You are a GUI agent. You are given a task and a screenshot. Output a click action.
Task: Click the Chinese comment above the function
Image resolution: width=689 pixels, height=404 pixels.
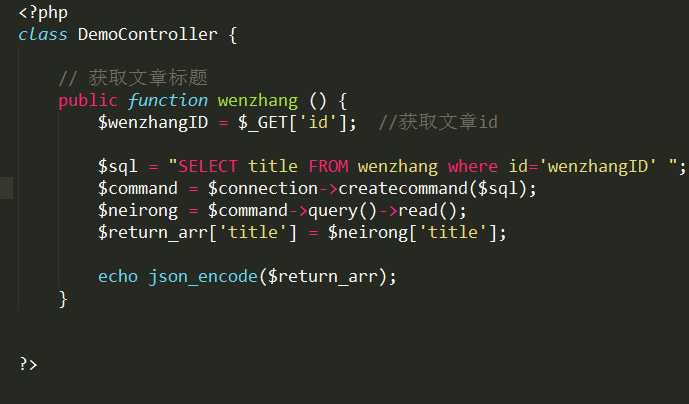click(133, 78)
